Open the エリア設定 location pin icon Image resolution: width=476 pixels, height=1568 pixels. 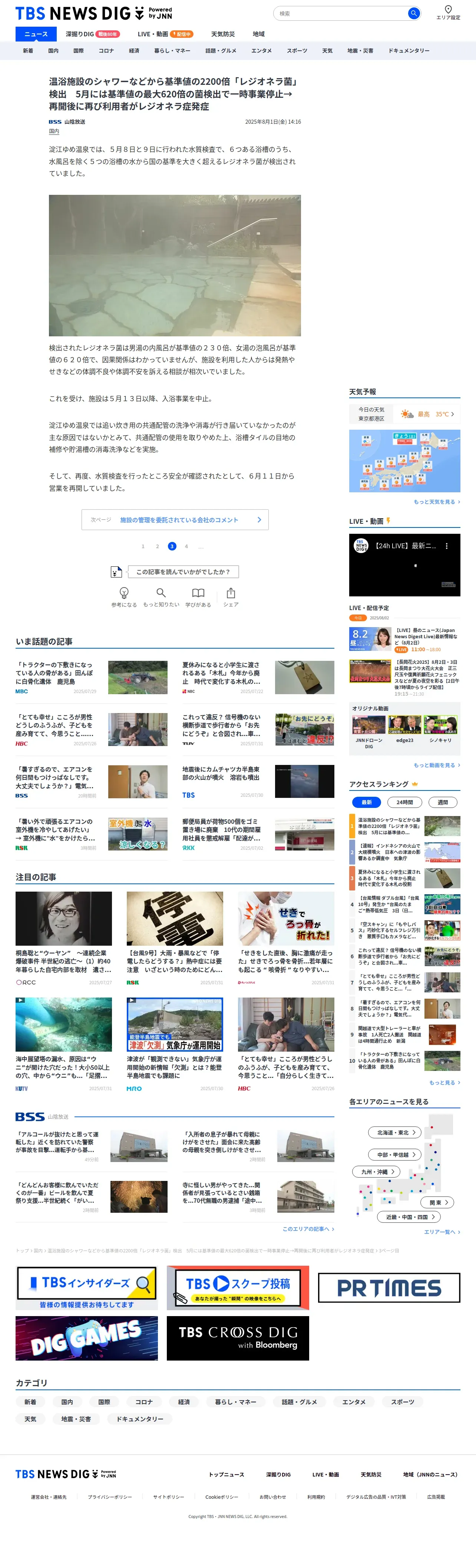coord(448,9)
